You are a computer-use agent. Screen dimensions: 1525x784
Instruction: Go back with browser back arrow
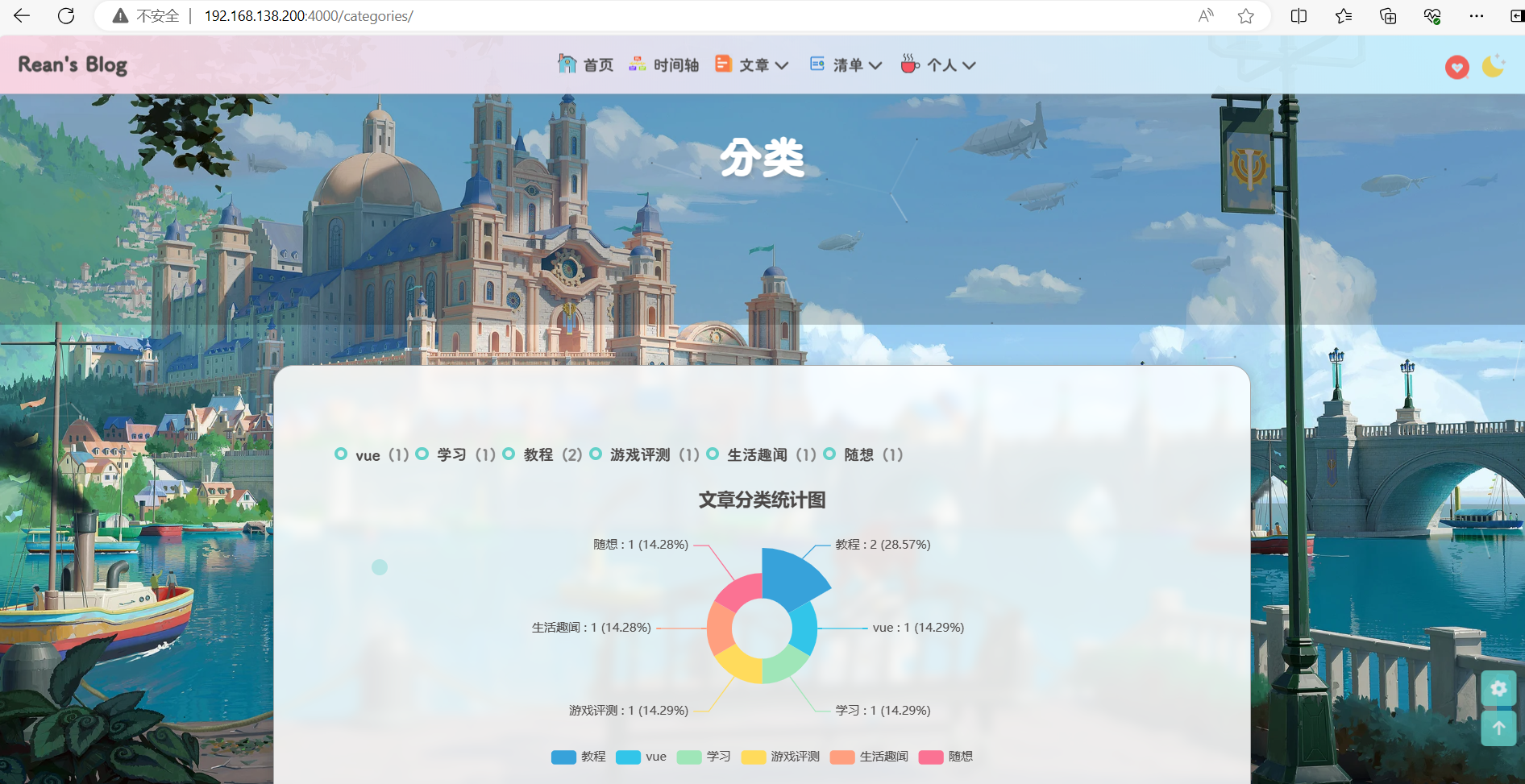tap(22, 15)
